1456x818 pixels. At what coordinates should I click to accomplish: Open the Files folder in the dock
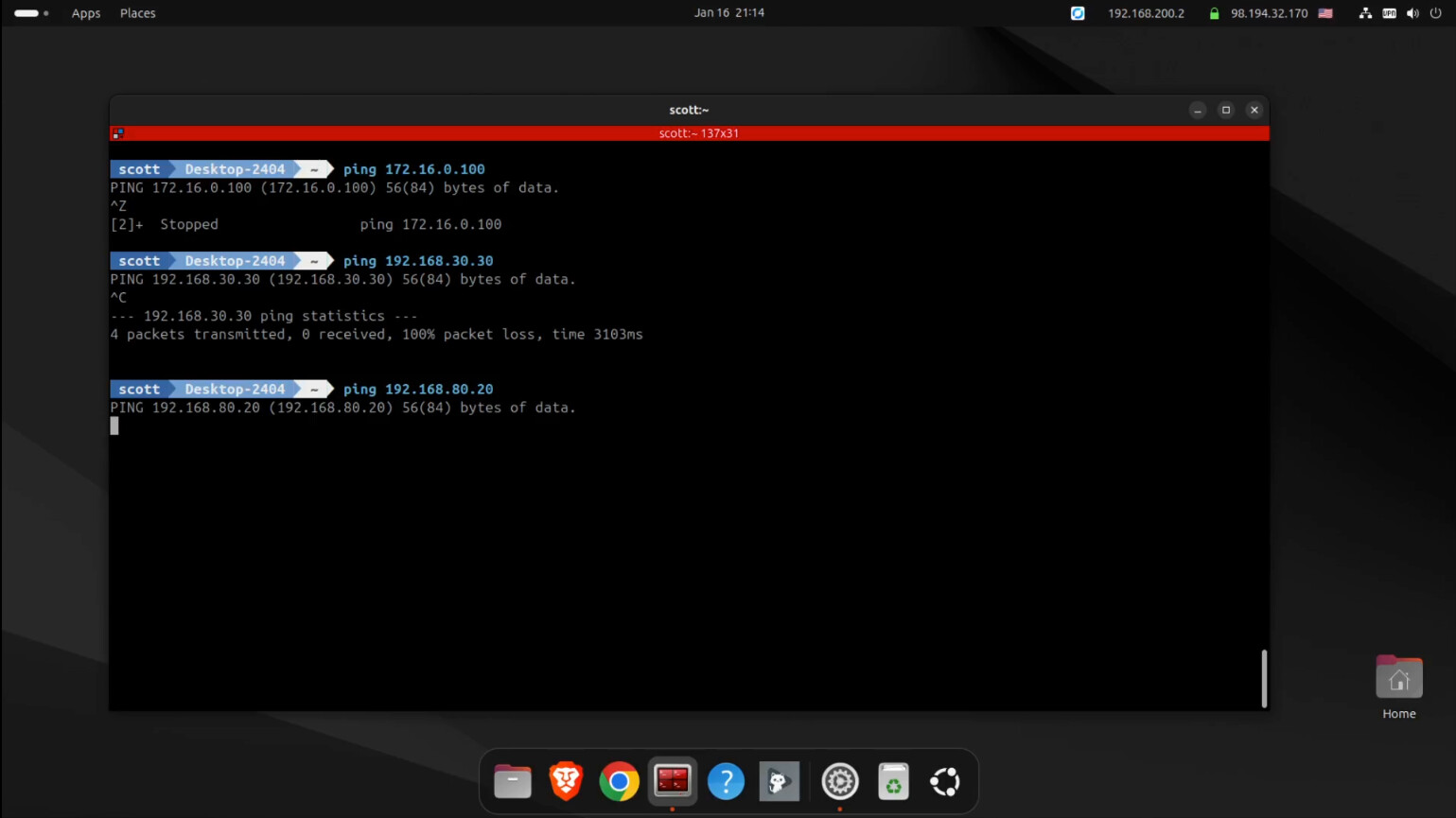click(x=513, y=781)
